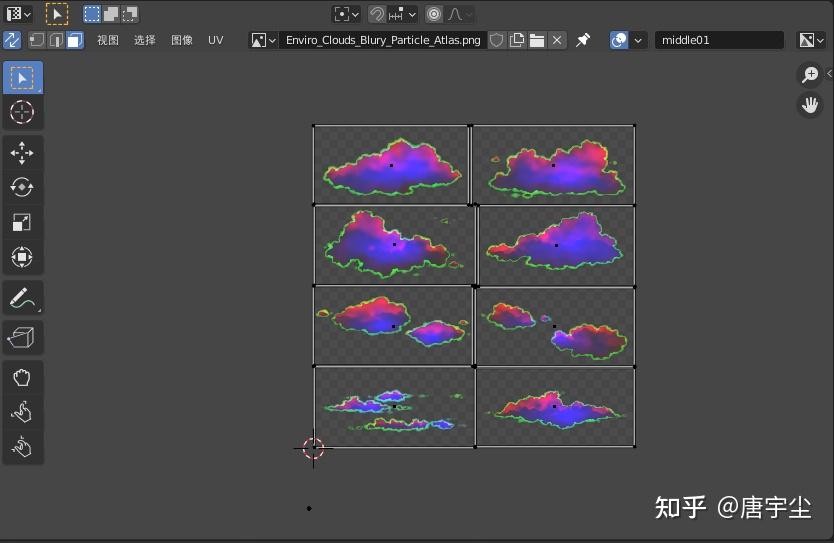Set selection mode to new selection

92,14
